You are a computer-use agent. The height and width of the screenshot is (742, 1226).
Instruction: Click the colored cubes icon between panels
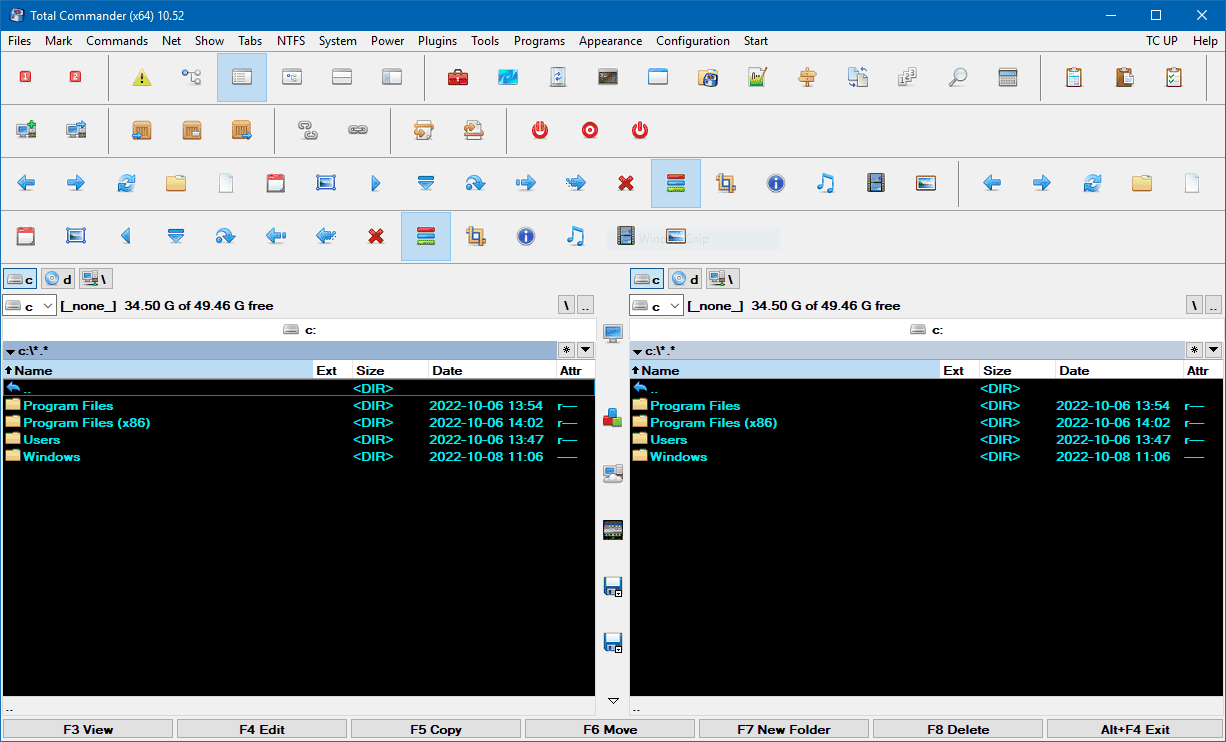click(613, 418)
